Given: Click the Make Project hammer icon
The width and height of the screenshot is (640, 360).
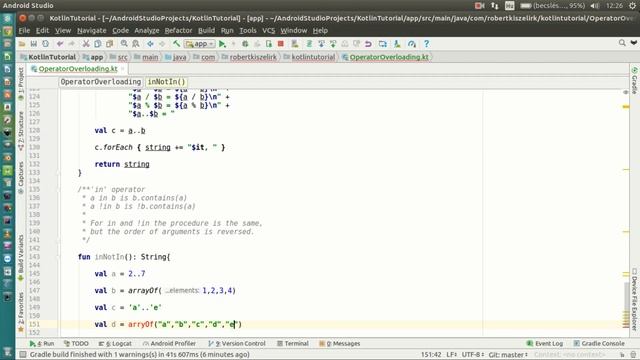Looking at the screenshot, I should point(176,44).
